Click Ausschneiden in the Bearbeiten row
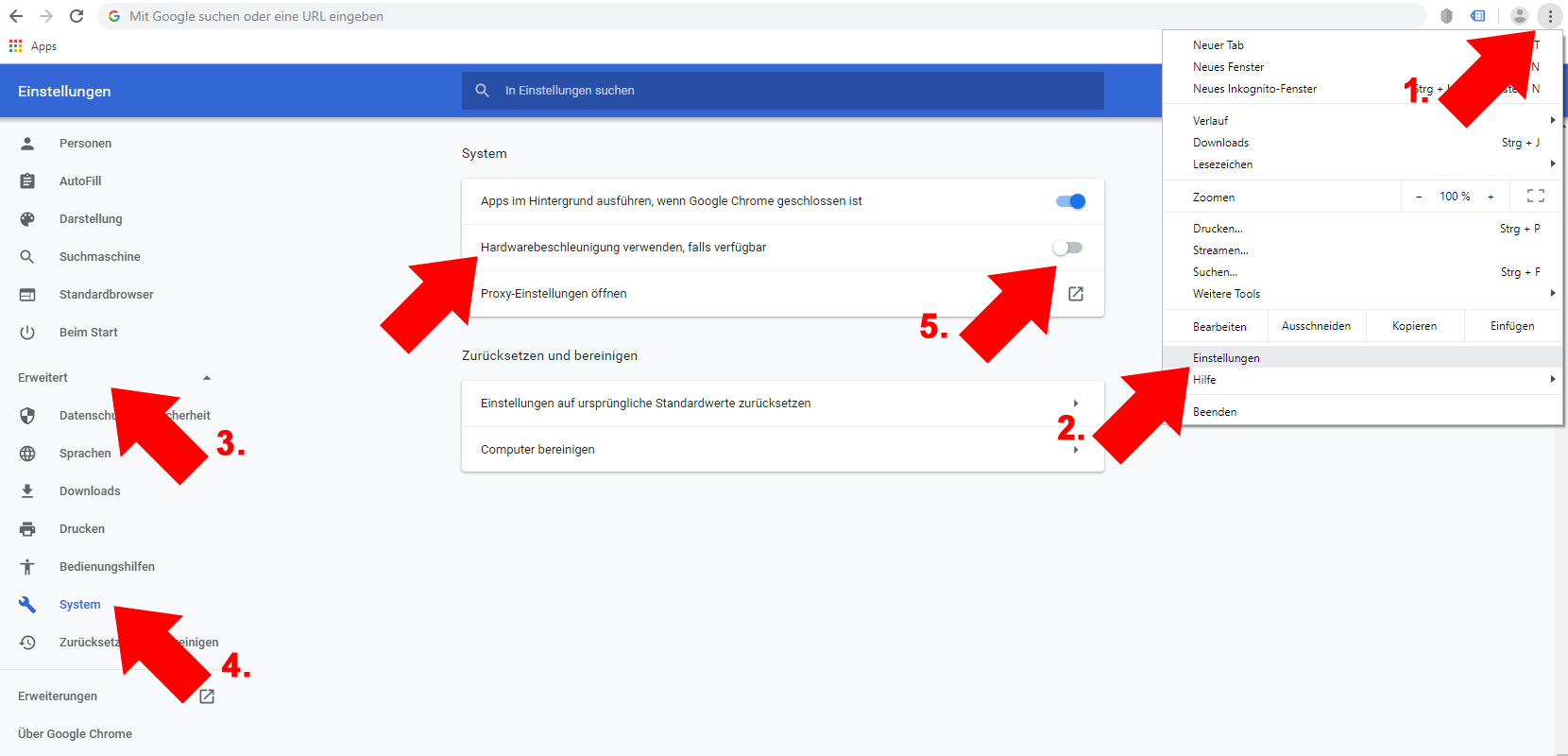Viewport: 1568px width, 756px height. coord(1317,326)
